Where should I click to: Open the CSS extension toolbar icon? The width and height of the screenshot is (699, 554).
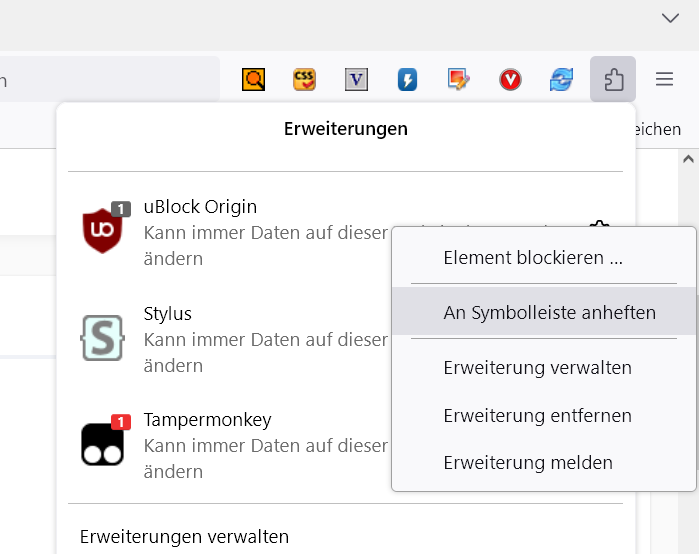[305, 79]
